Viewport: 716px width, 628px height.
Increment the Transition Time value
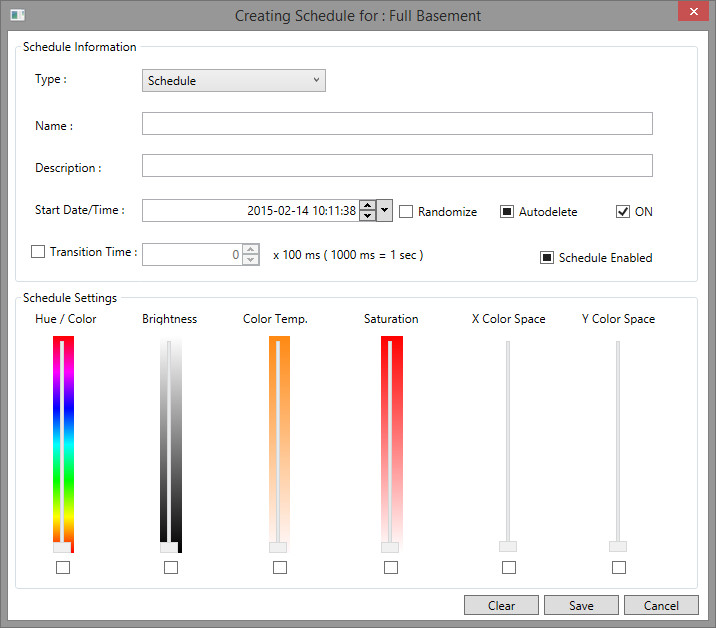point(251,249)
